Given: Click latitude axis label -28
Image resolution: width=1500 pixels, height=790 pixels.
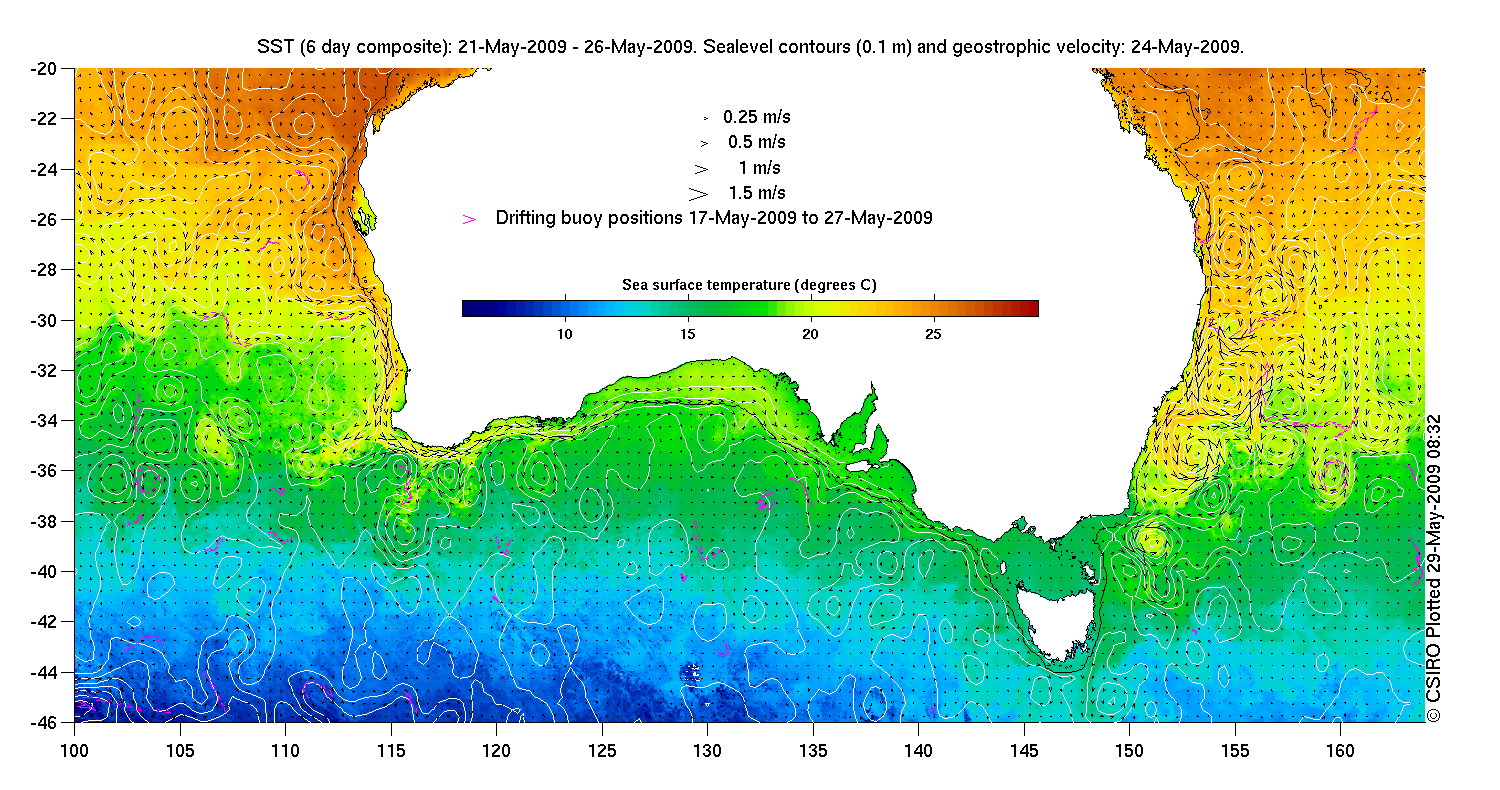Looking at the screenshot, I should 45,269.
